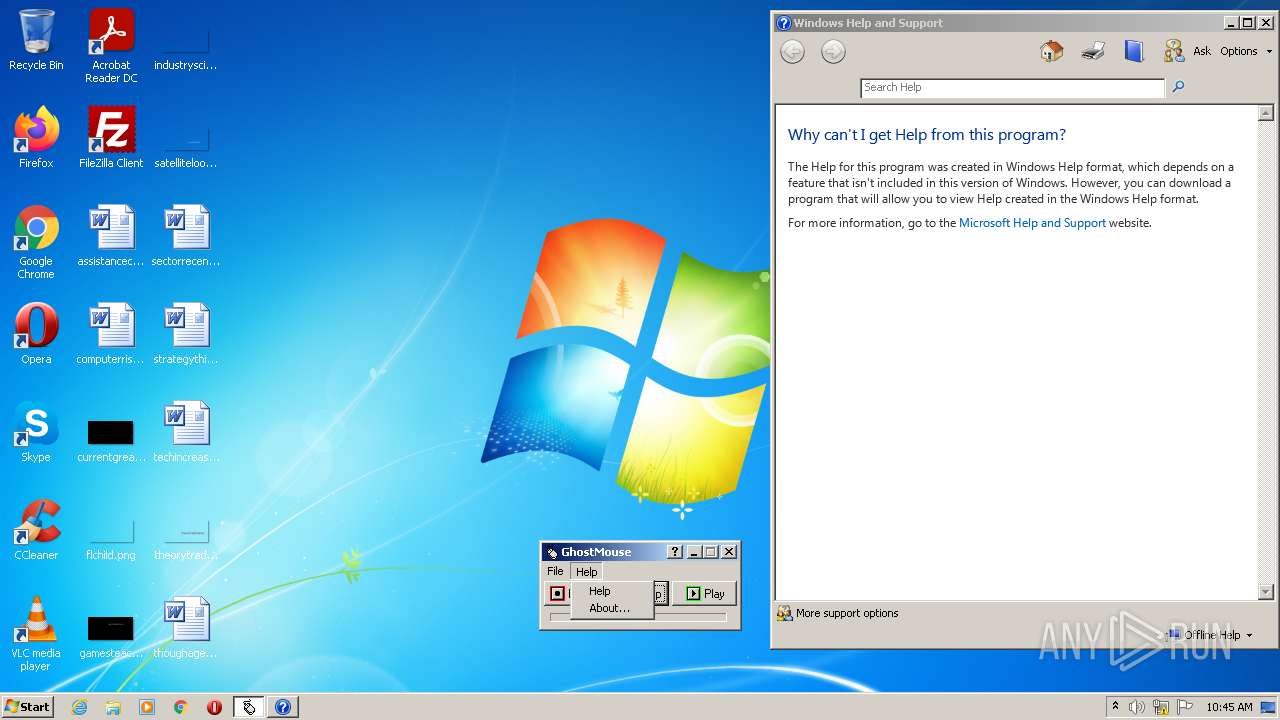Click the Back arrow in Help window
Viewport: 1280px width, 720px height.
pyautogui.click(x=792, y=52)
